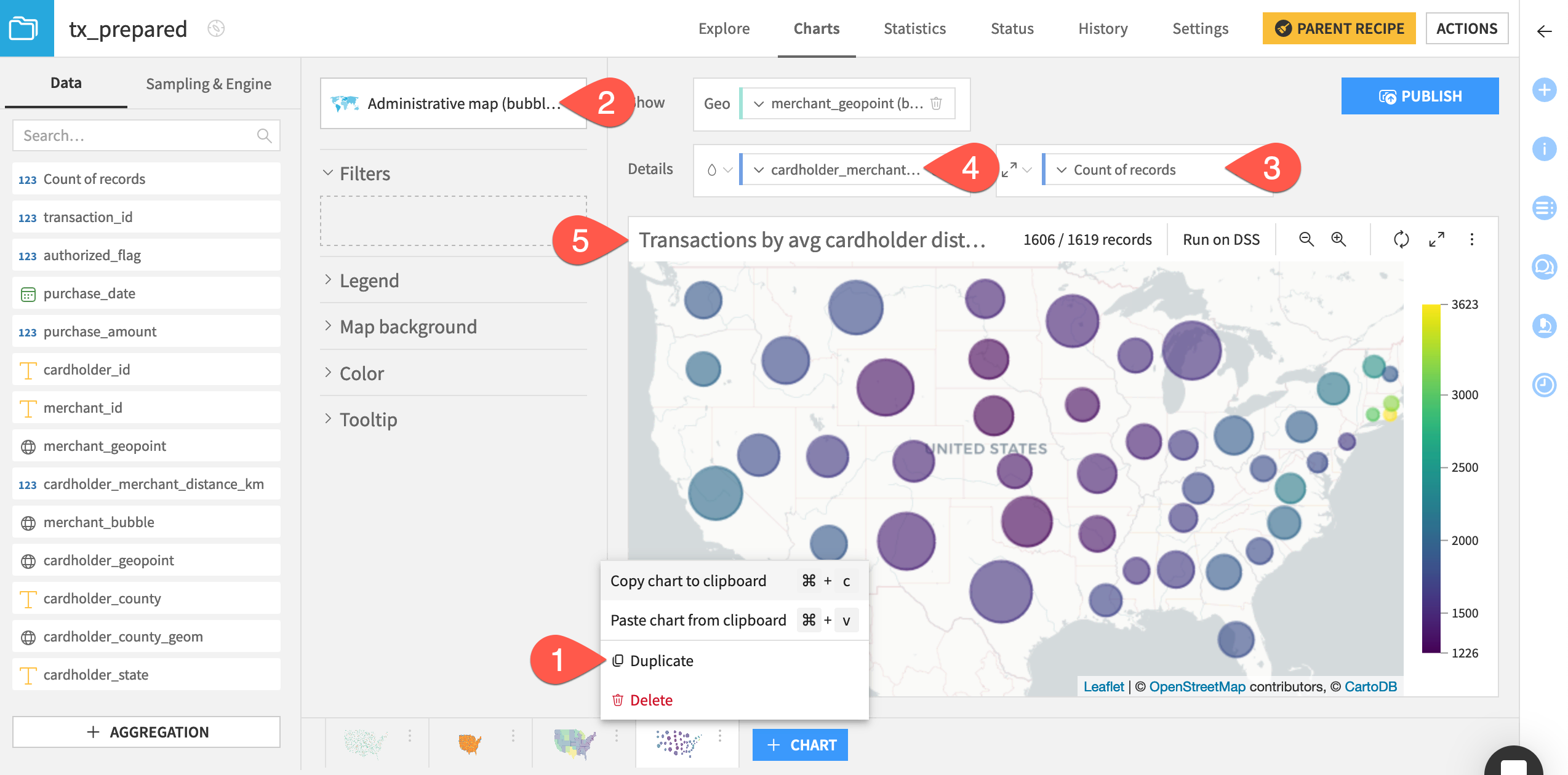
Task: Click the PUBLISH button
Action: [x=1420, y=96]
